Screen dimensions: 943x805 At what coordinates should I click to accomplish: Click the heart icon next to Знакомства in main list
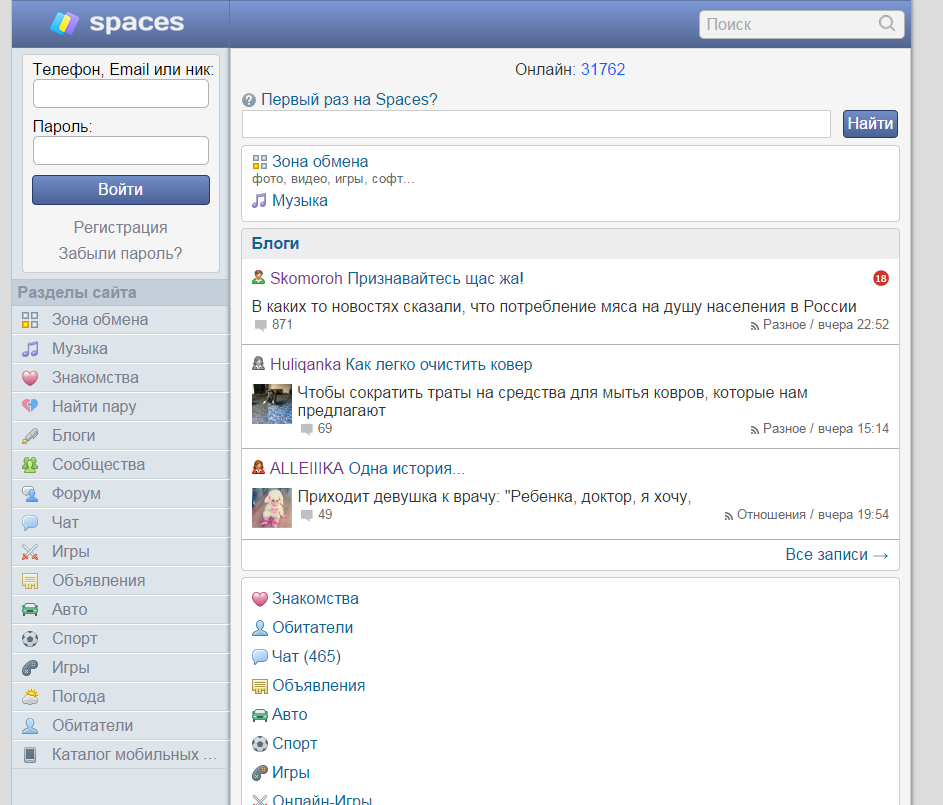(x=259, y=599)
